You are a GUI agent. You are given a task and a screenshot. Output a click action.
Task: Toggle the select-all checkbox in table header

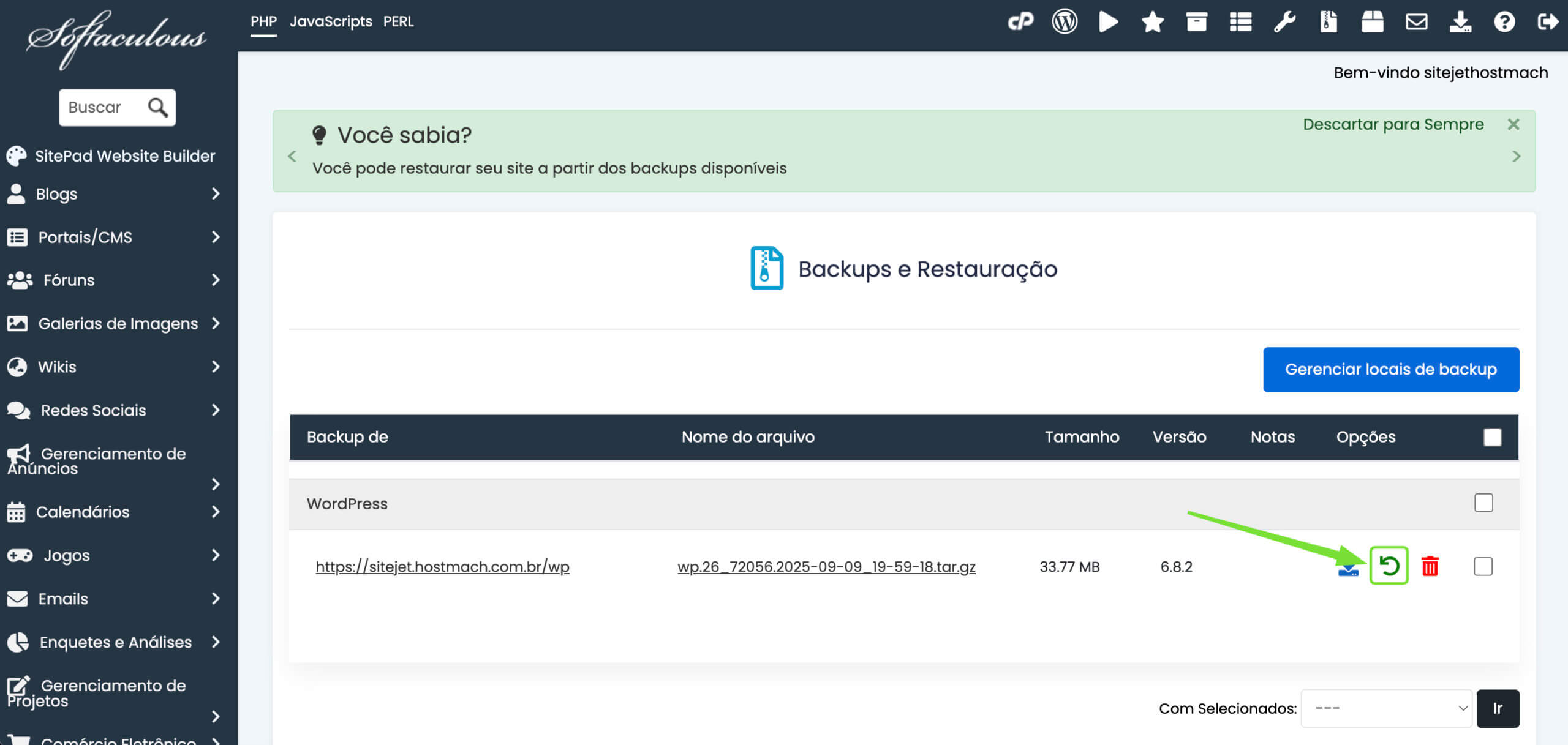[1492, 437]
